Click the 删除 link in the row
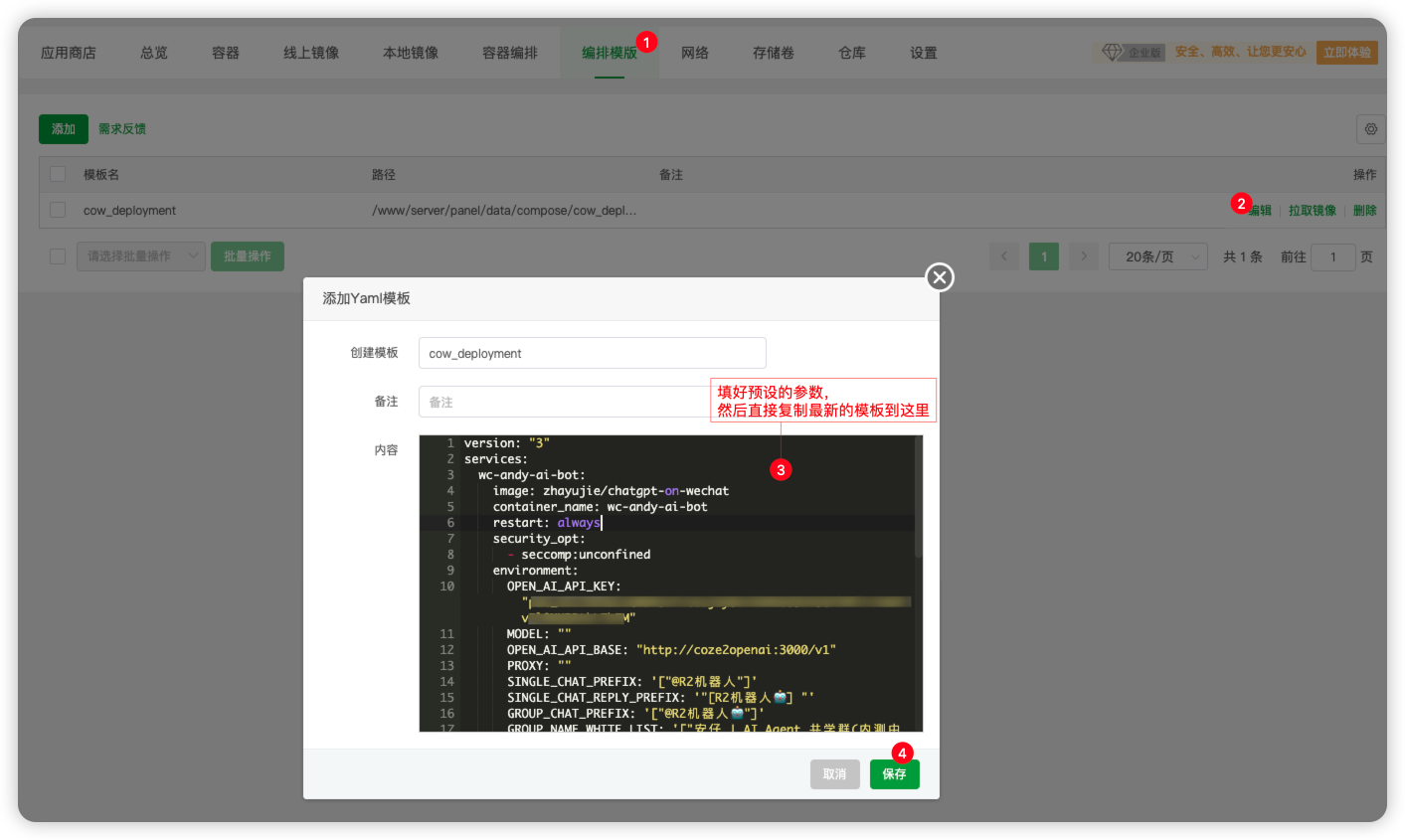The height and width of the screenshot is (840, 1405). (1365, 211)
